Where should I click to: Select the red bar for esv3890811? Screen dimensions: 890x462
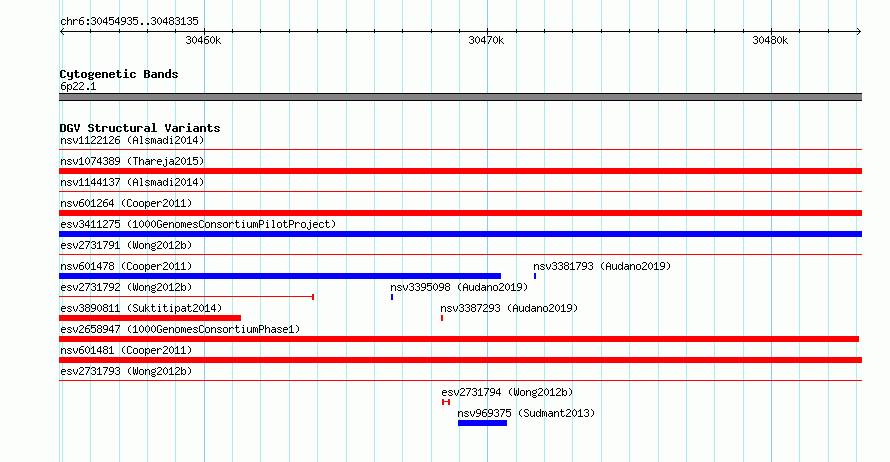click(x=150, y=318)
